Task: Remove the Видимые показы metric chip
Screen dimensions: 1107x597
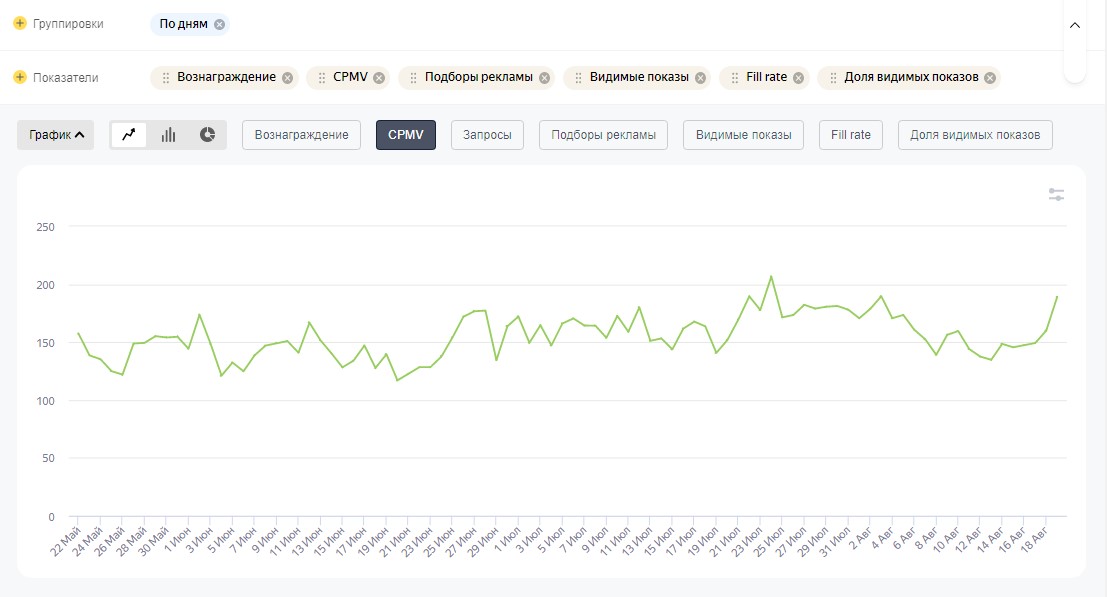Action: (x=700, y=78)
